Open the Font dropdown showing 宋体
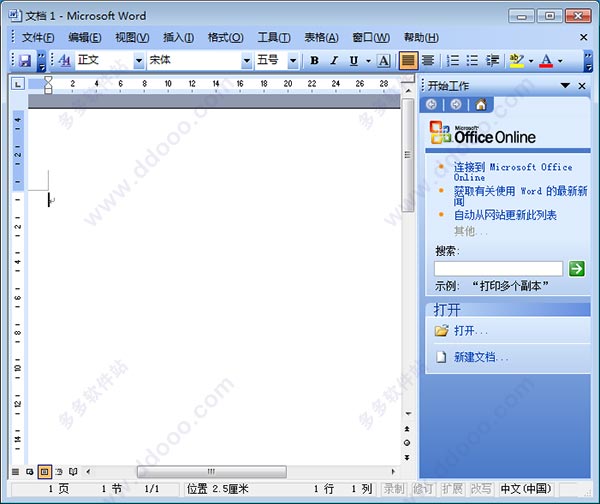The image size is (600, 504). click(247, 60)
